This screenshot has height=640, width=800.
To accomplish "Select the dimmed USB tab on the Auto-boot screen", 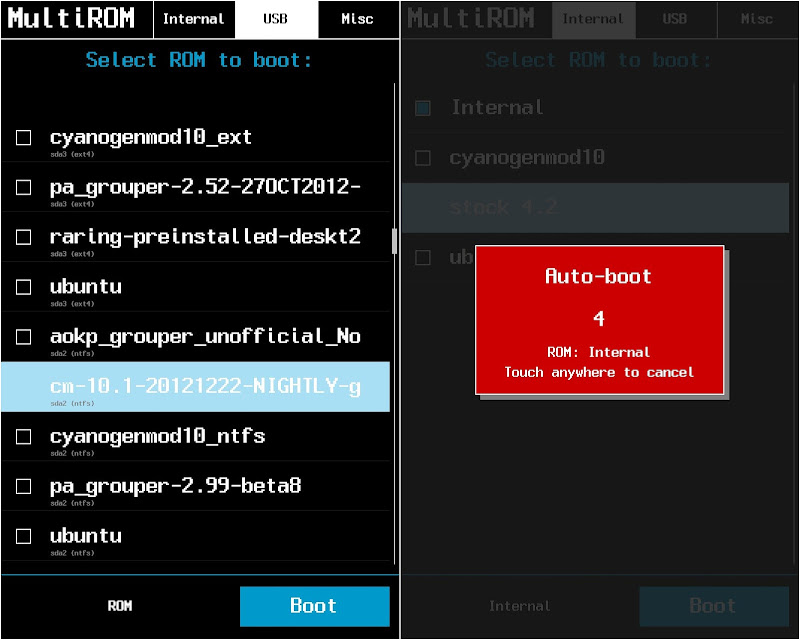I will tap(676, 19).
